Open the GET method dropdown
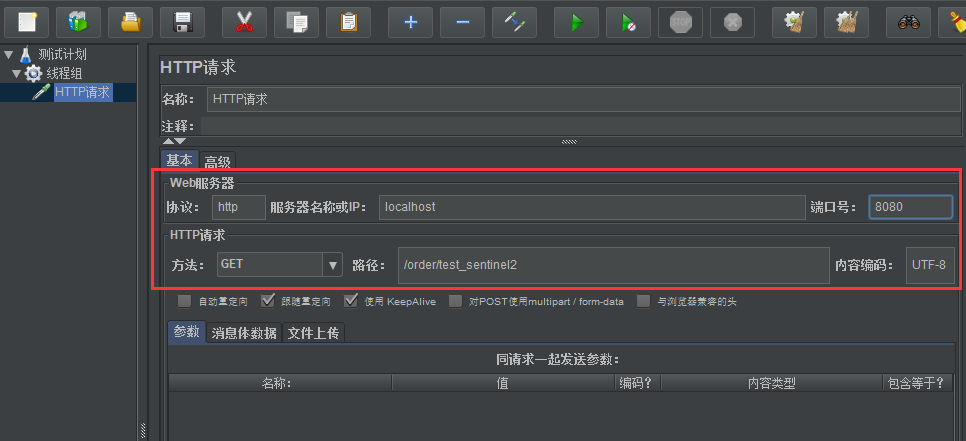 click(x=333, y=265)
